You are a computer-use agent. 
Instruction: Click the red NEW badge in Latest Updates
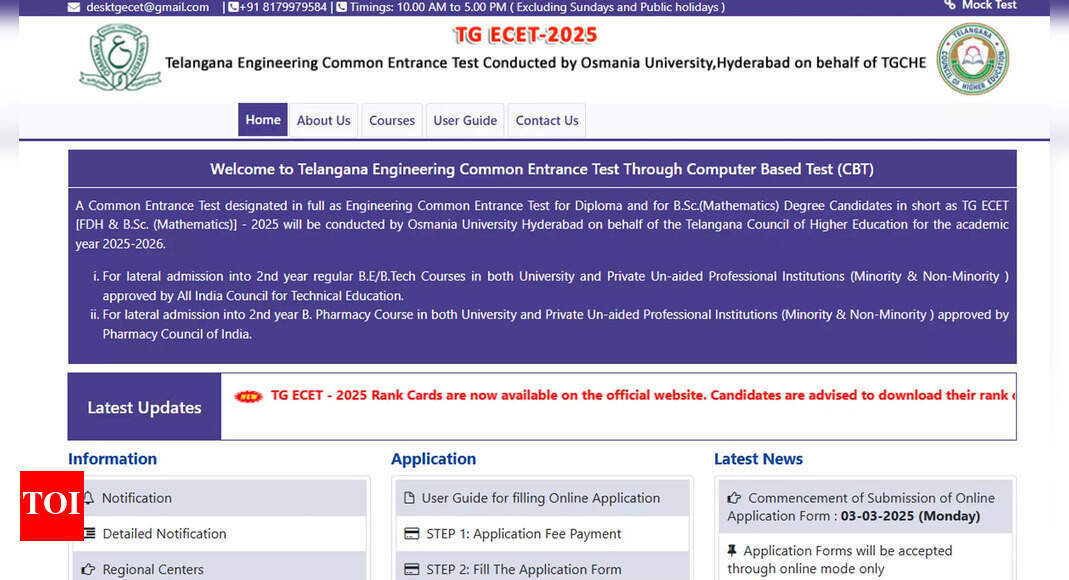(248, 396)
